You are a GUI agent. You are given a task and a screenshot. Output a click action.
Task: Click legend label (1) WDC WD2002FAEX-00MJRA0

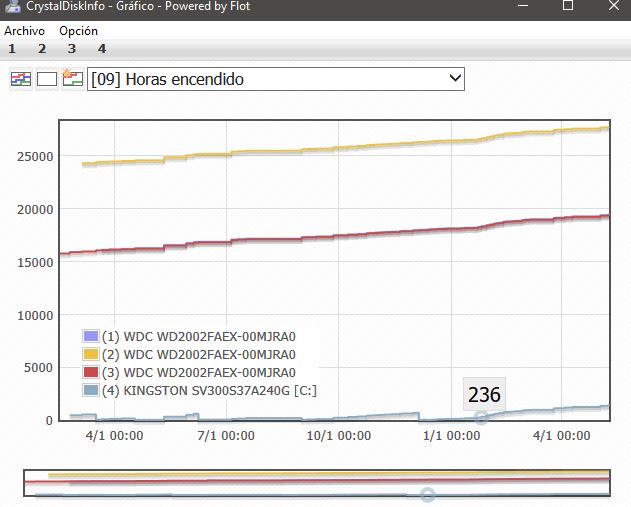click(199, 336)
